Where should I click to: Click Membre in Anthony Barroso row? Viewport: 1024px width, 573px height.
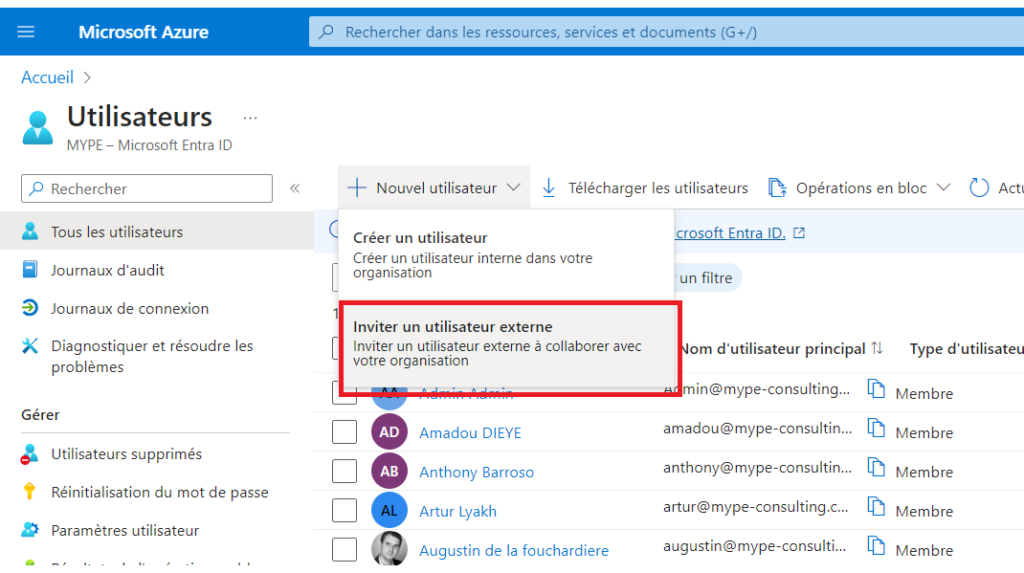point(924,472)
